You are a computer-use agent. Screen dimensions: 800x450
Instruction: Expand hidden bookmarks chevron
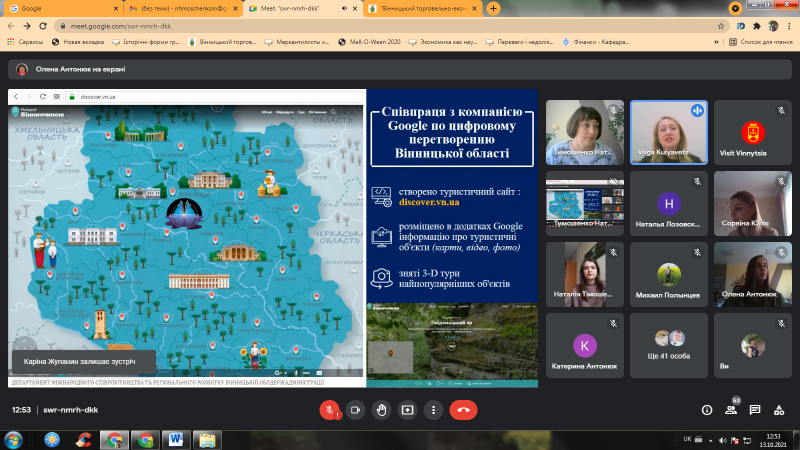click(x=716, y=42)
